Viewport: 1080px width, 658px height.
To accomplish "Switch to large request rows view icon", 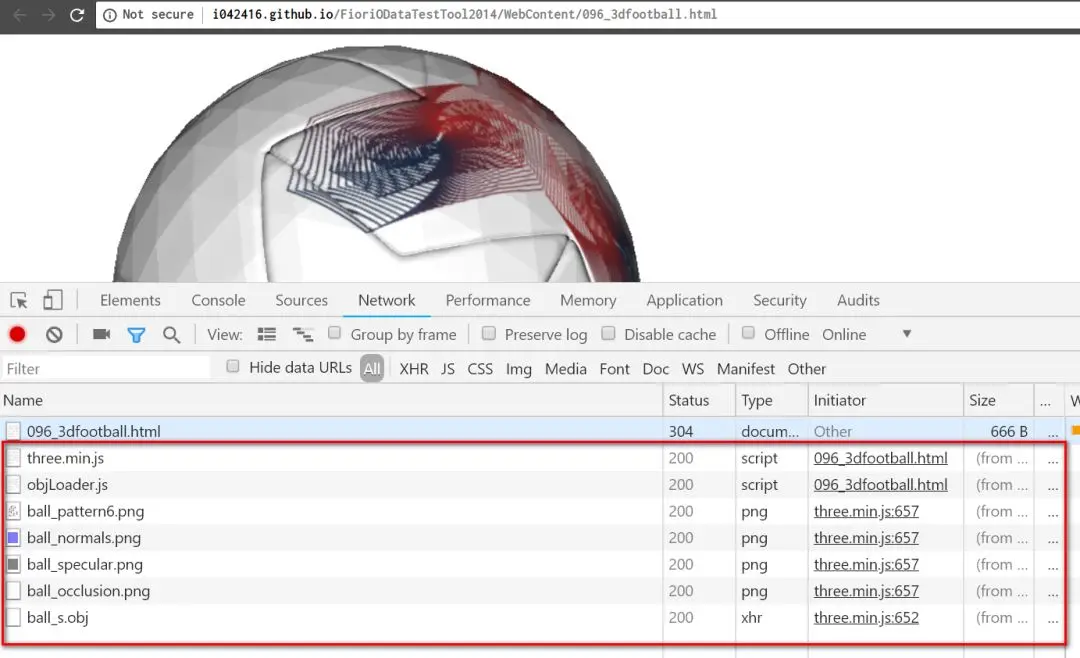I will (267, 334).
